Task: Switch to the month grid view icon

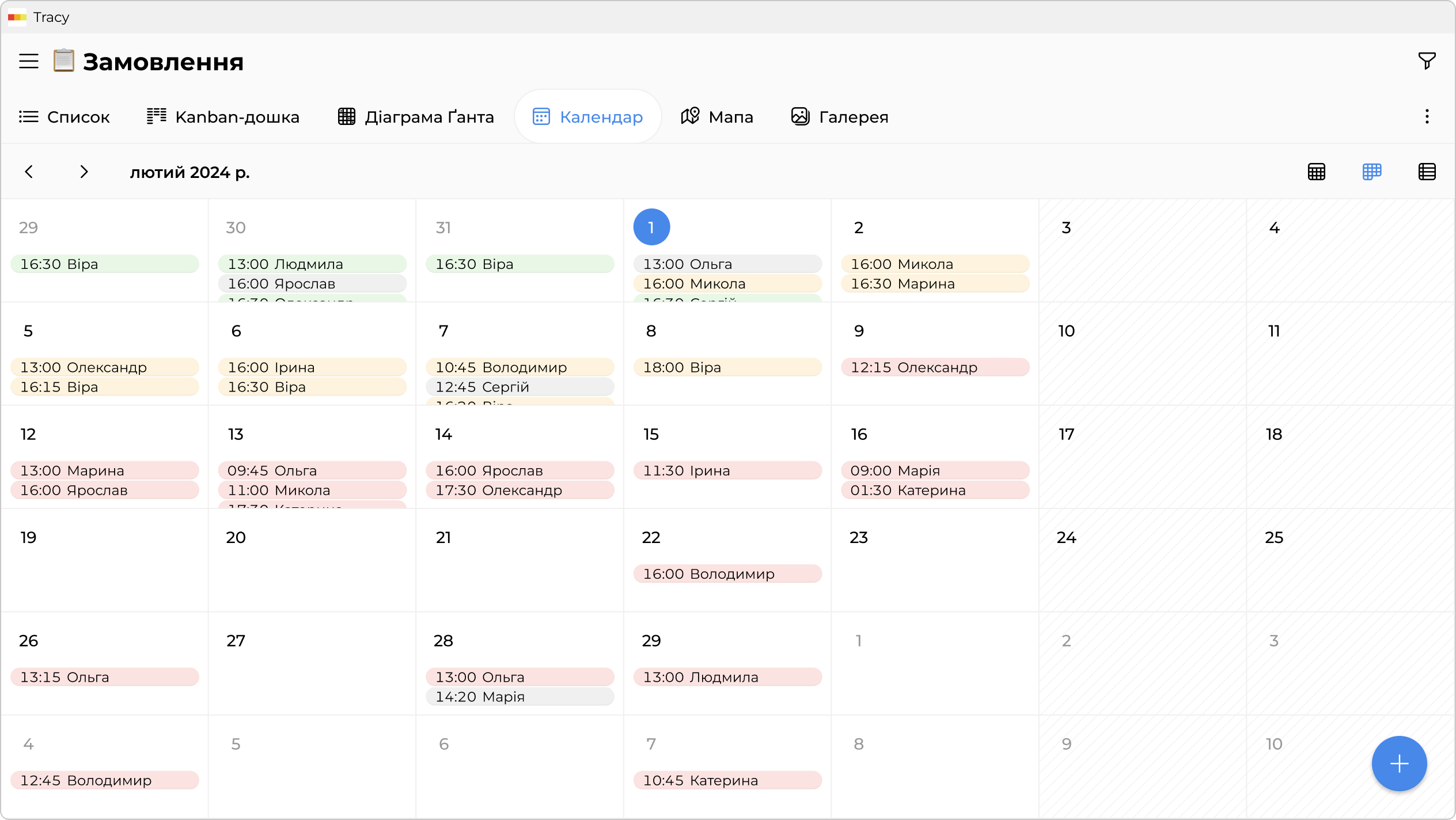Action: click(1317, 172)
